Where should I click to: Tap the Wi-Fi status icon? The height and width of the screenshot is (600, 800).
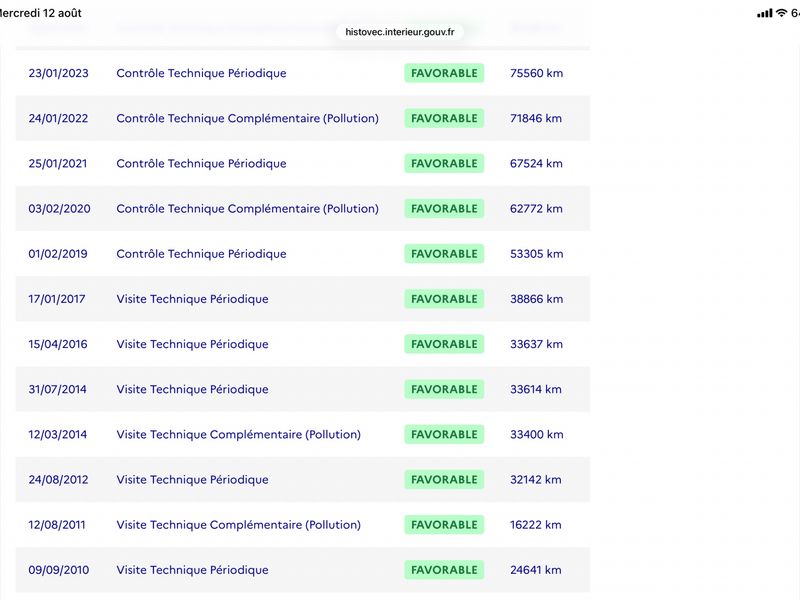[x=781, y=13]
